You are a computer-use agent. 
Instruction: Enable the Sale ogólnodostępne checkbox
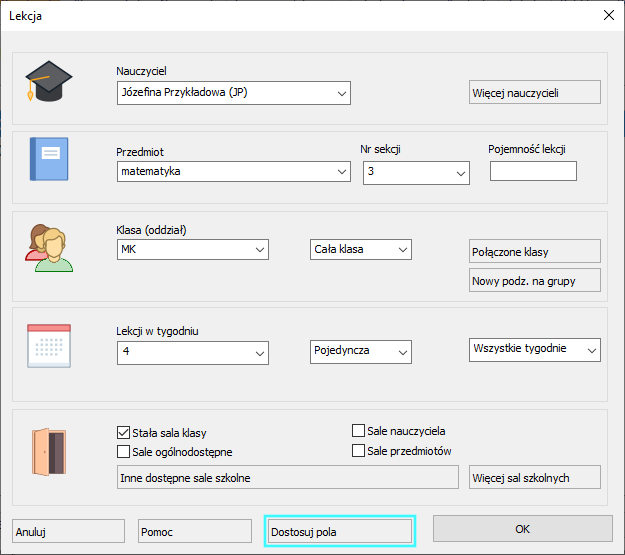[x=124, y=451]
